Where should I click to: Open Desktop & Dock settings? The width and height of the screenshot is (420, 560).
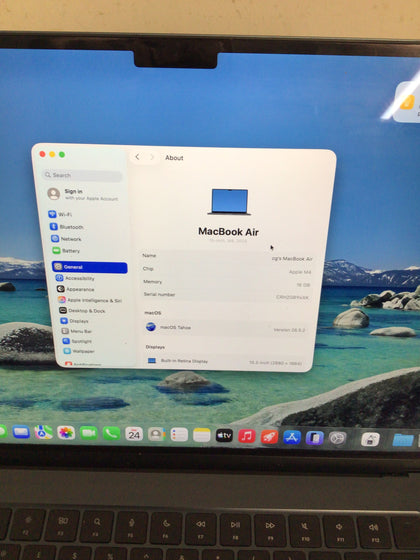(82, 311)
